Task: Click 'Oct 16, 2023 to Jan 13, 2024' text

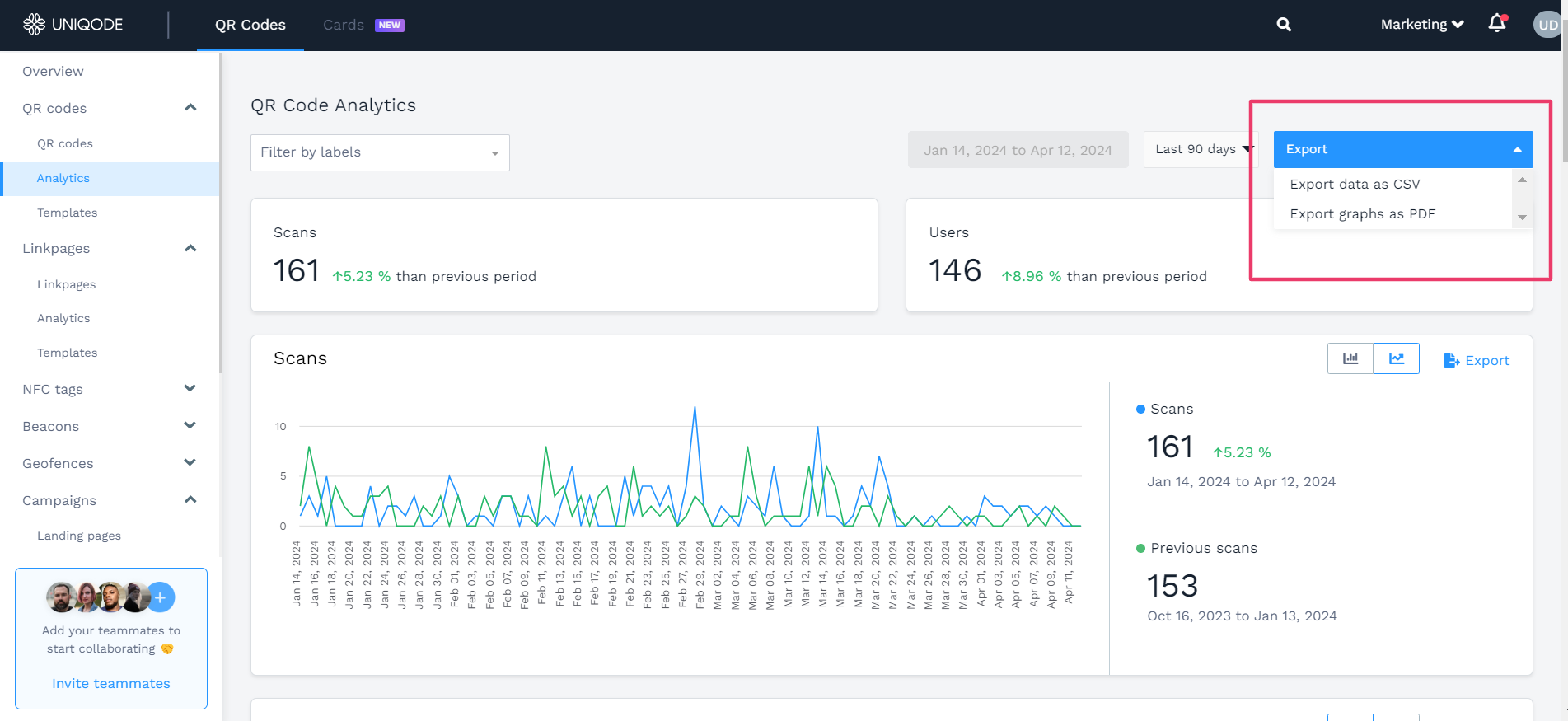Action: 1242,616
